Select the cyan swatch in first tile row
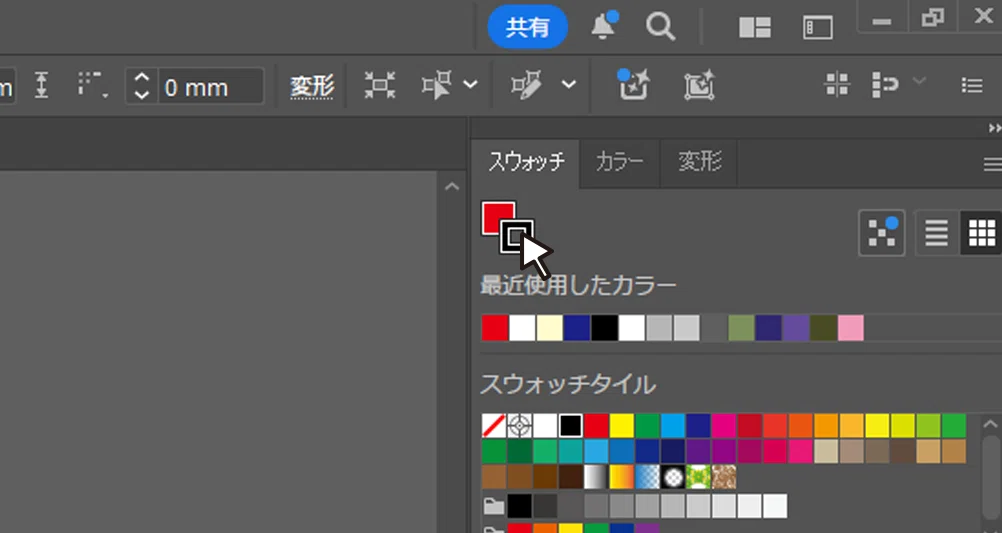 pyautogui.click(x=673, y=425)
